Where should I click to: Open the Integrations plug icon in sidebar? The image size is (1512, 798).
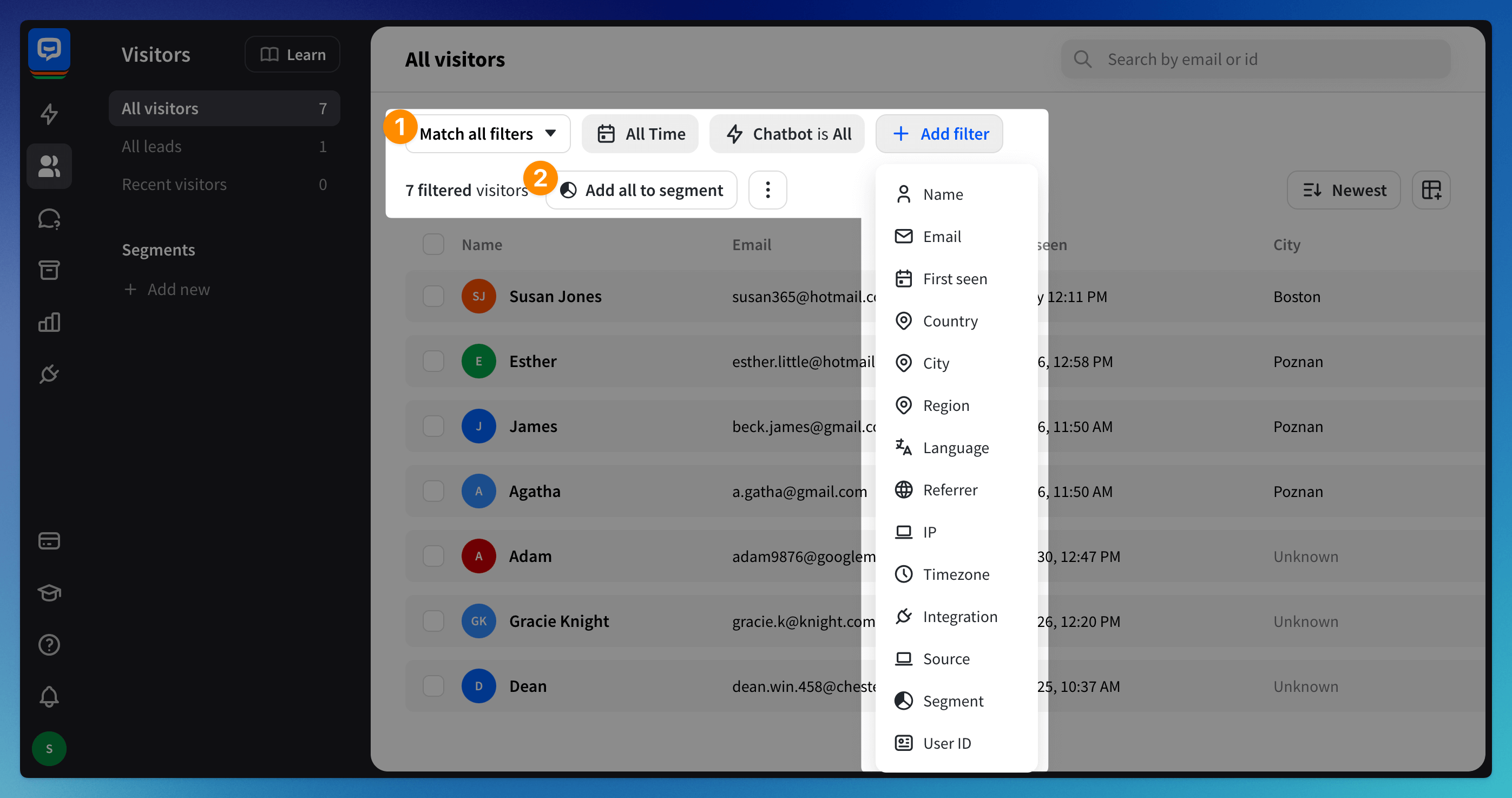(49, 374)
